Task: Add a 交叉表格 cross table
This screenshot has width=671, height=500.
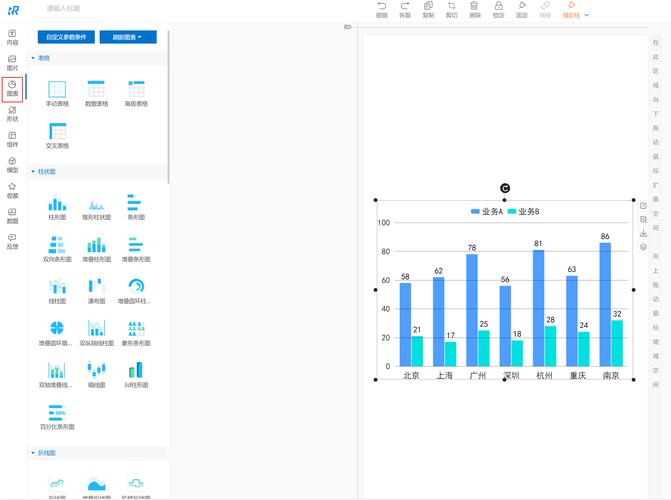Action: (x=57, y=134)
